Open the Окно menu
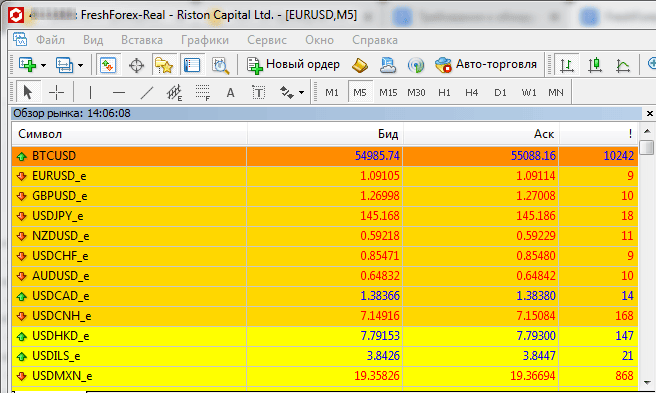This screenshot has width=656, height=393. click(319, 40)
